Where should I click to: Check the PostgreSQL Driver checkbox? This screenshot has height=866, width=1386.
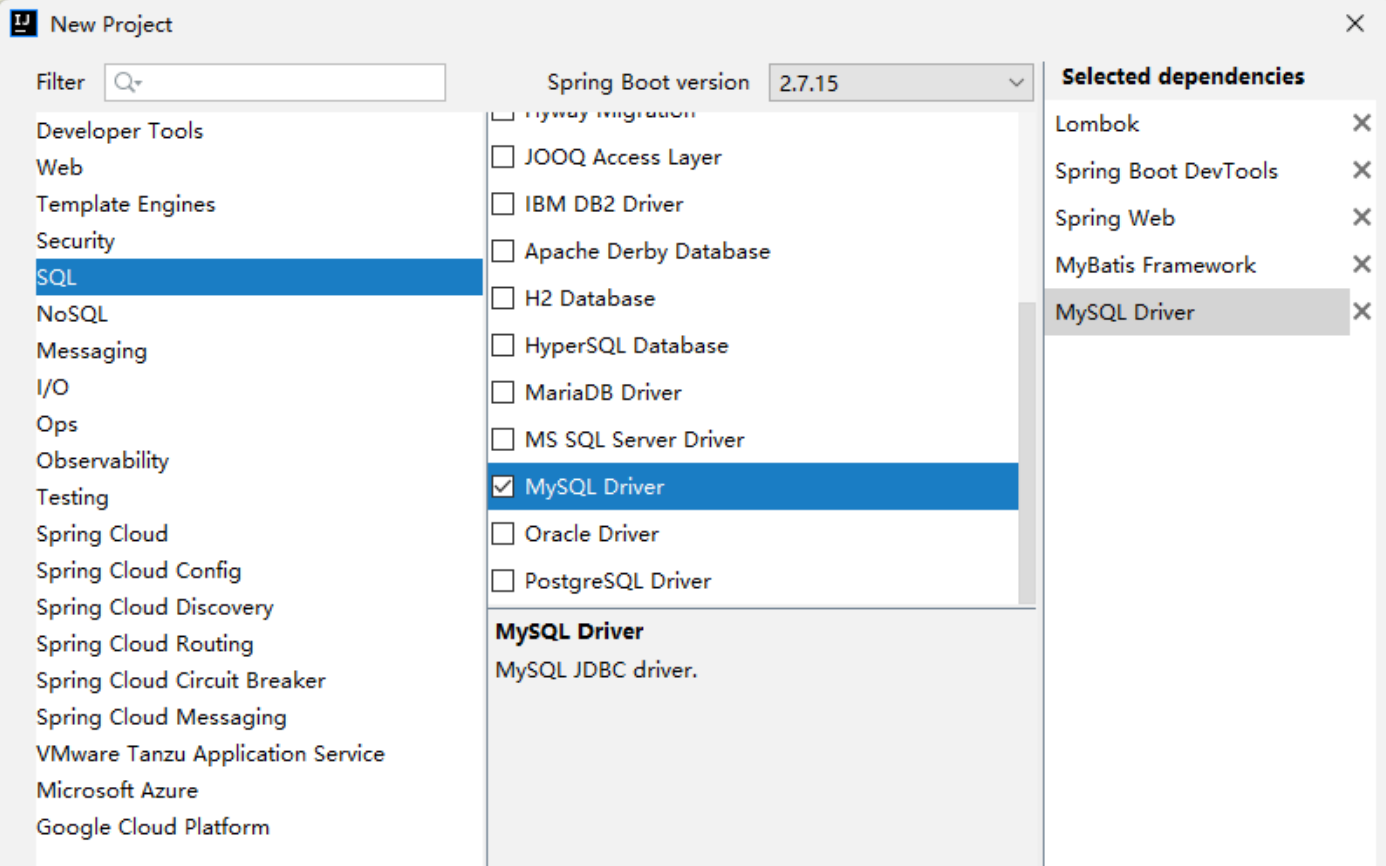click(x=504, y=581)
